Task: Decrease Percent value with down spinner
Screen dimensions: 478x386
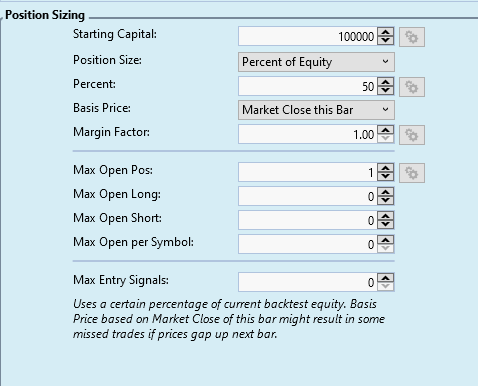Action: click(386, 91)
